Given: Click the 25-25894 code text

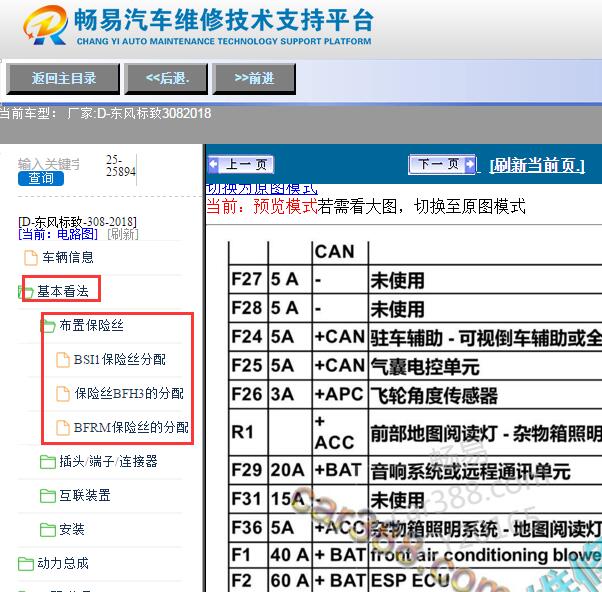Looking at the screenshot, I should [121, 166].
